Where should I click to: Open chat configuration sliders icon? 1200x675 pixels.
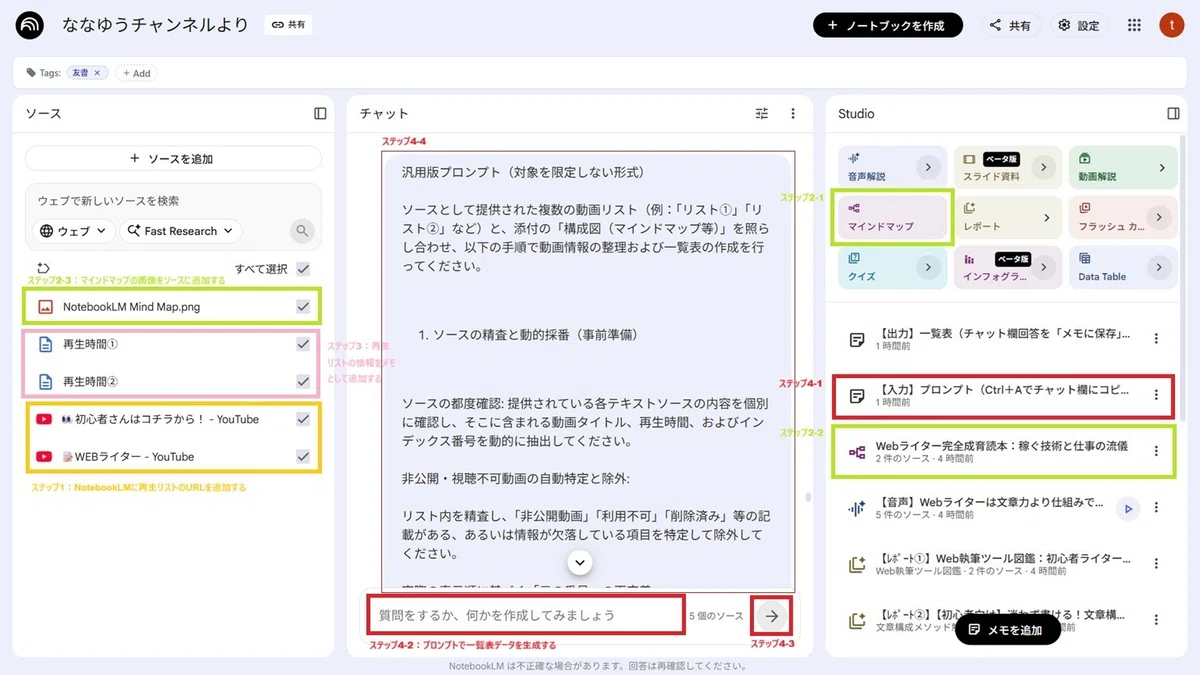(762, 114)
